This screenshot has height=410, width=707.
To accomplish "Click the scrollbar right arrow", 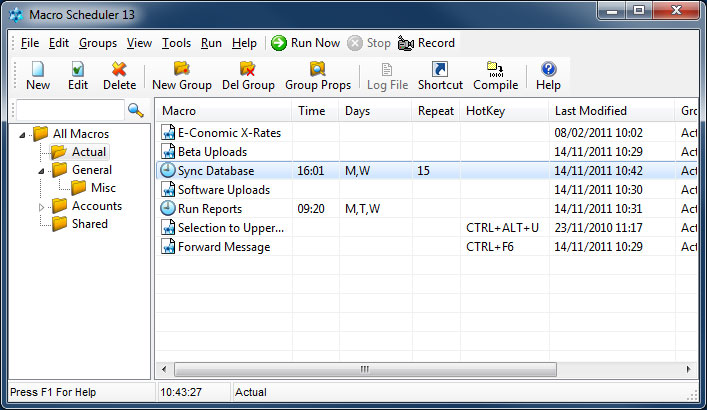I will tap(689, 369).
